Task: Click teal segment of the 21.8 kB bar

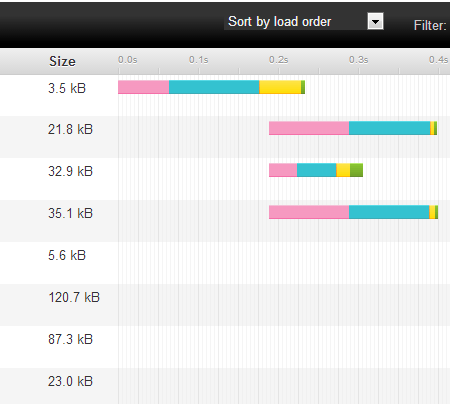Action: pyautogui.click(x=390, y=128)
